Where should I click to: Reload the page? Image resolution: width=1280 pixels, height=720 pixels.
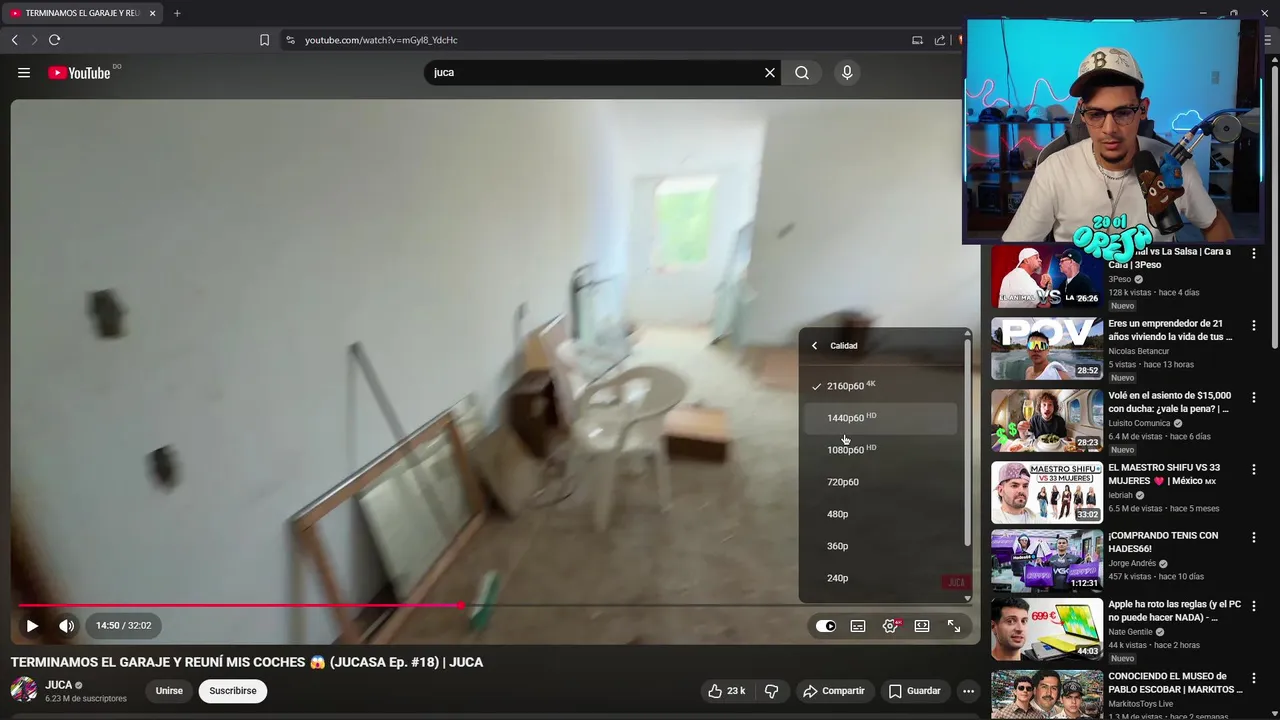point(54,40)
